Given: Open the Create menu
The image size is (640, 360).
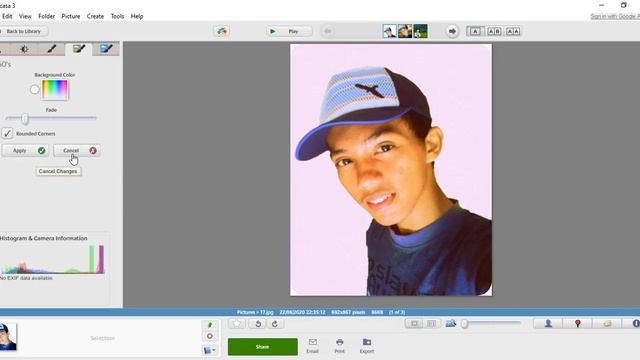Looking at the screenshot, I should 95,16.
